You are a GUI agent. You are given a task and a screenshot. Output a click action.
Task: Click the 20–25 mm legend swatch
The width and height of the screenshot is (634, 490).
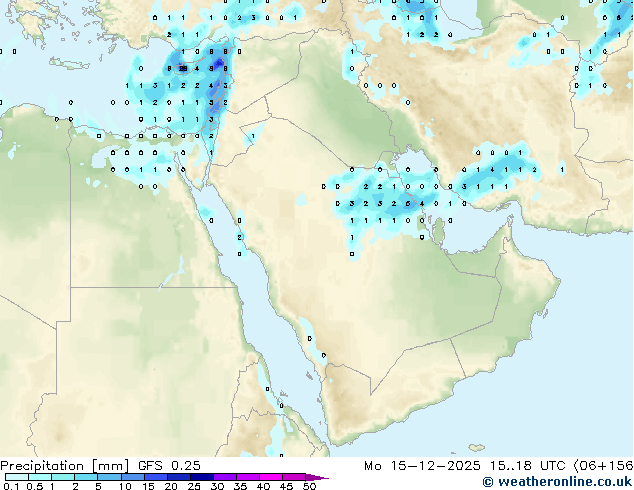pyautogui.click(x=178, y=477)
